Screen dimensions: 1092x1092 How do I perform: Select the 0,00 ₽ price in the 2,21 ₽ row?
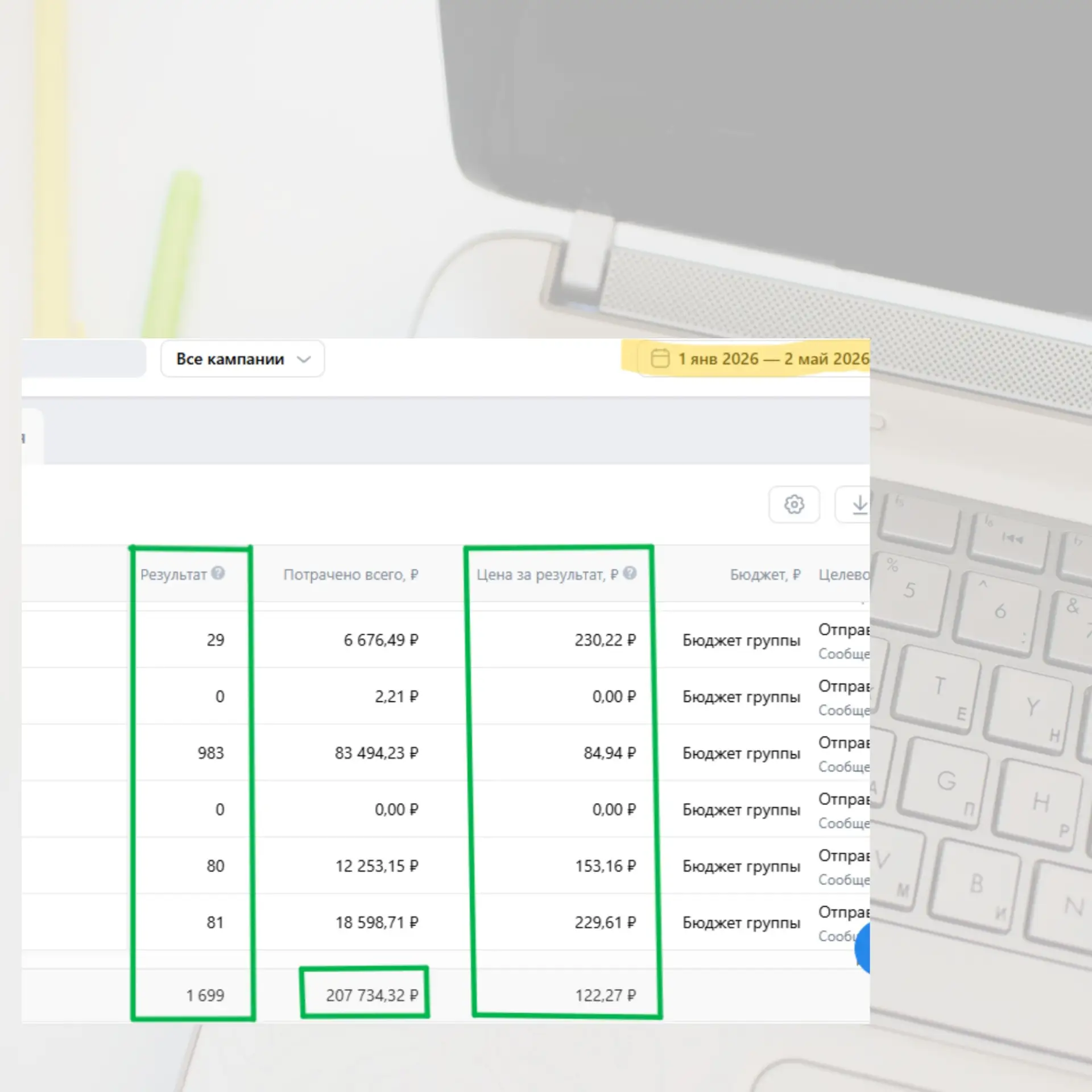(x=614, y=696)
